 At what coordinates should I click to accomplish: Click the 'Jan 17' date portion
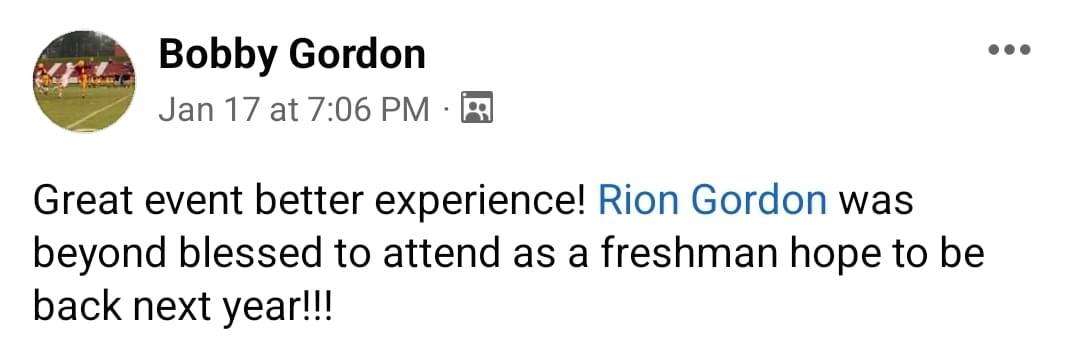click(209, 109)
